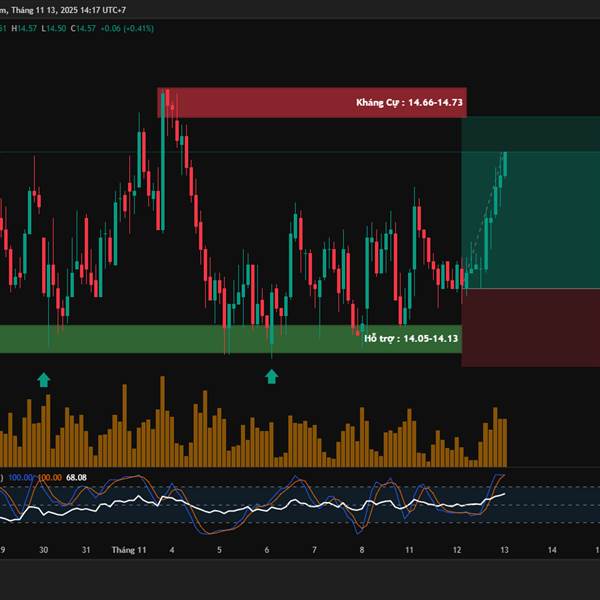
Task: Select the long position green profit zone
Action: click(531, 202)
